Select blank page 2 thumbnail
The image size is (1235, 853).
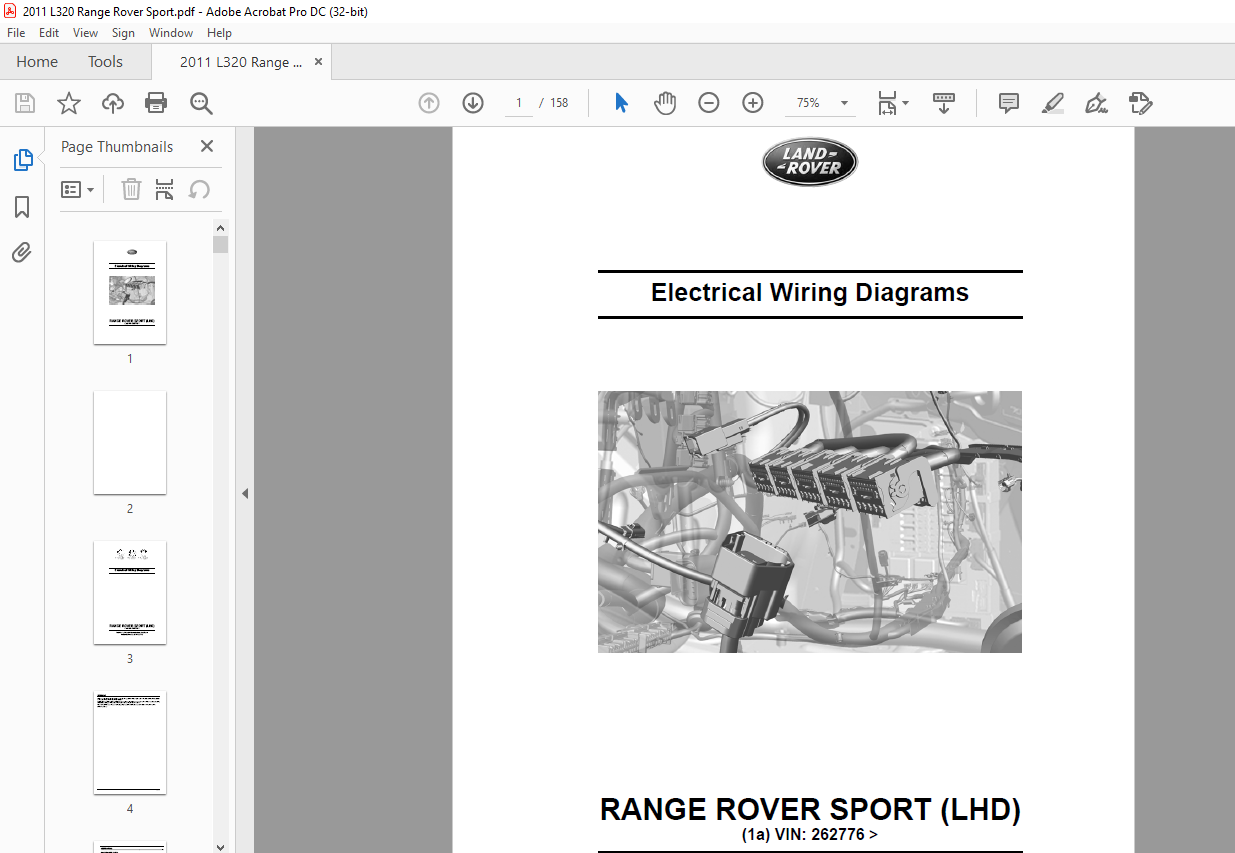pyautogui.click(x=130, y=442)
